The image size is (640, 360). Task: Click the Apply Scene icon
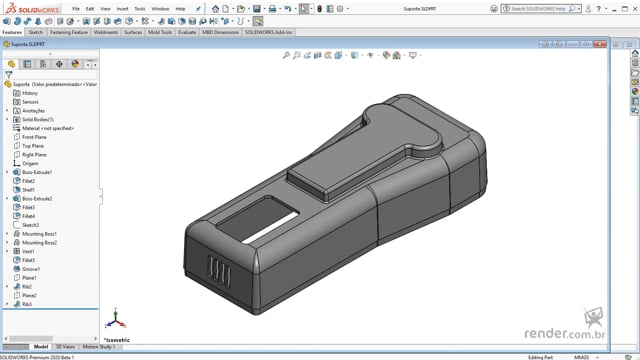pyautogui.click(x=396, y=55)
